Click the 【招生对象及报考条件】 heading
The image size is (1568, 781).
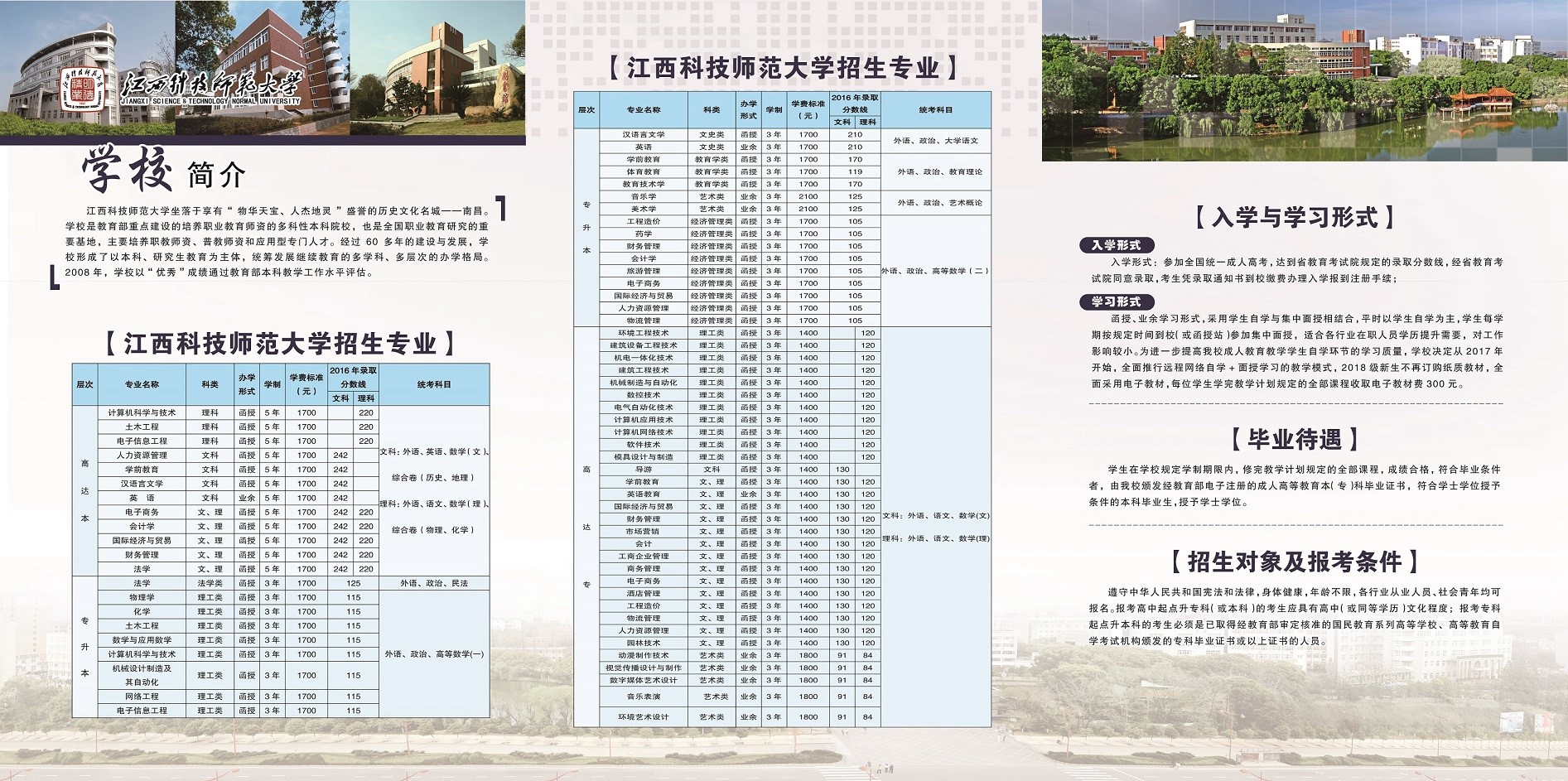(1295, 562)
